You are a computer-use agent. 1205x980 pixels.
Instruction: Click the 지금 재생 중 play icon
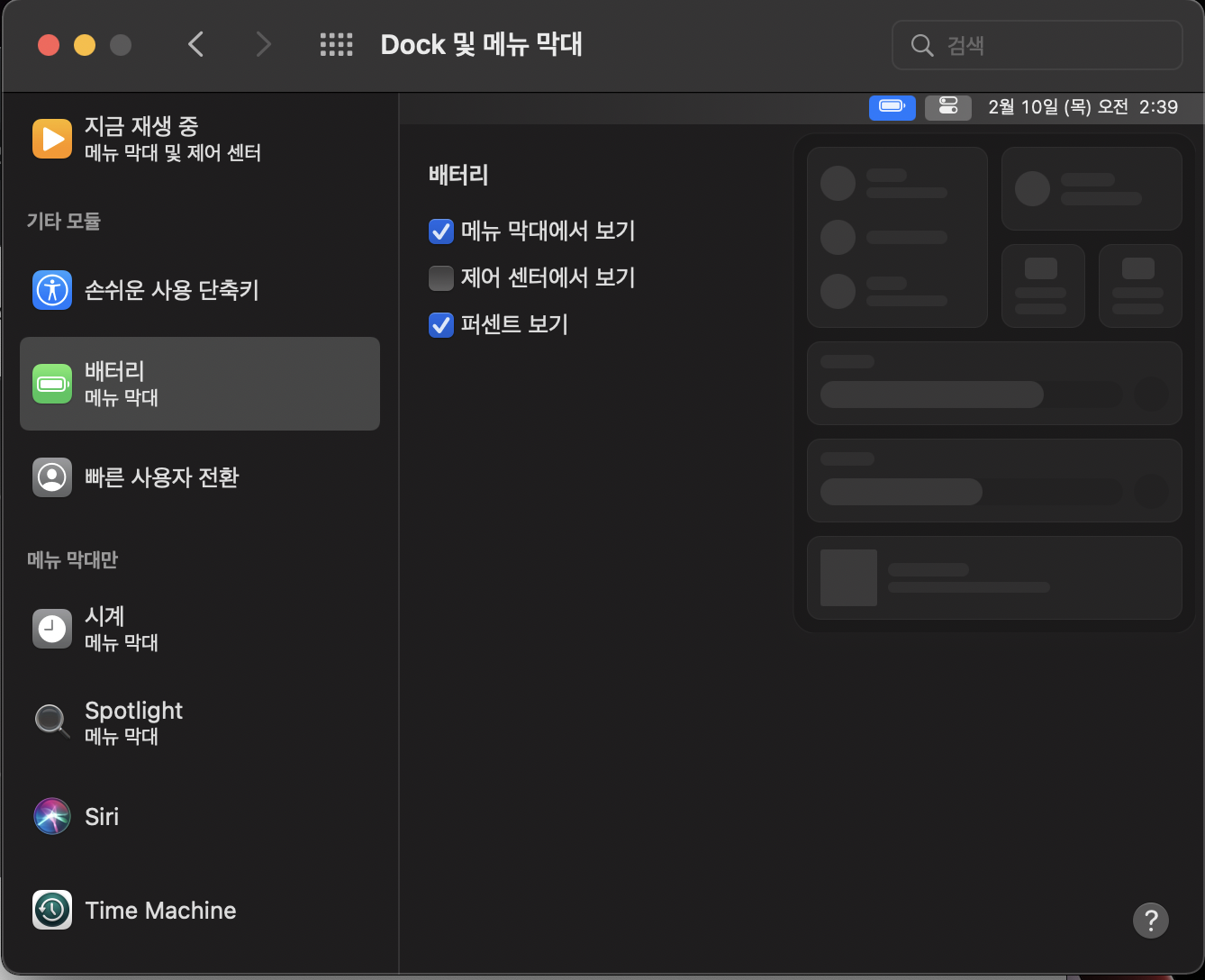pyautogui.click(x=52, y=139)
